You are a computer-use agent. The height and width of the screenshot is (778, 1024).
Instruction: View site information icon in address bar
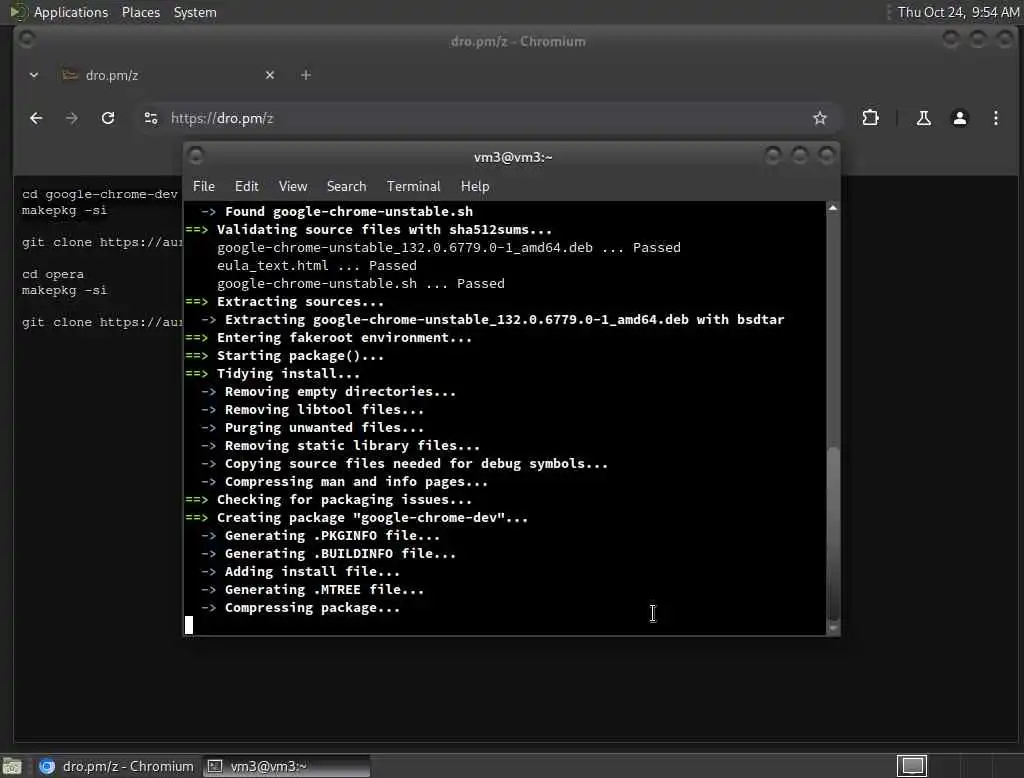[151, 118]
